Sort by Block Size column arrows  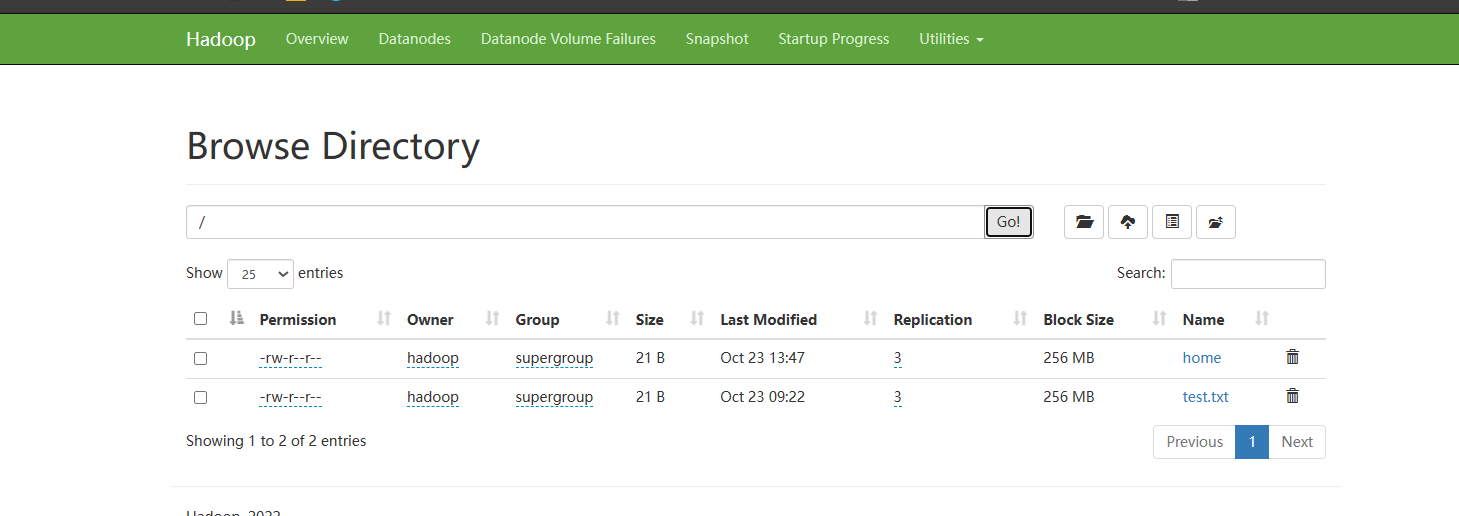pyautogui.click(x=1159, y=319)
